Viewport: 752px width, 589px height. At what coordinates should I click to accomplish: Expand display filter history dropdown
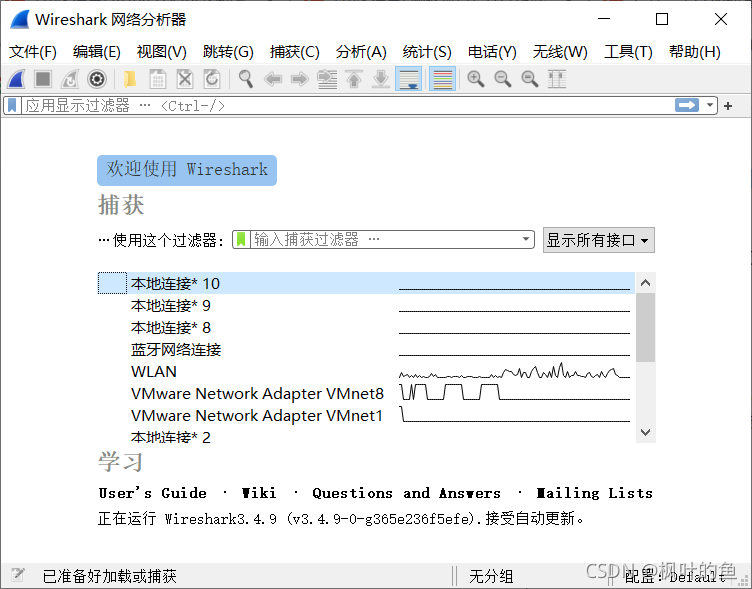tap(709, 105)
